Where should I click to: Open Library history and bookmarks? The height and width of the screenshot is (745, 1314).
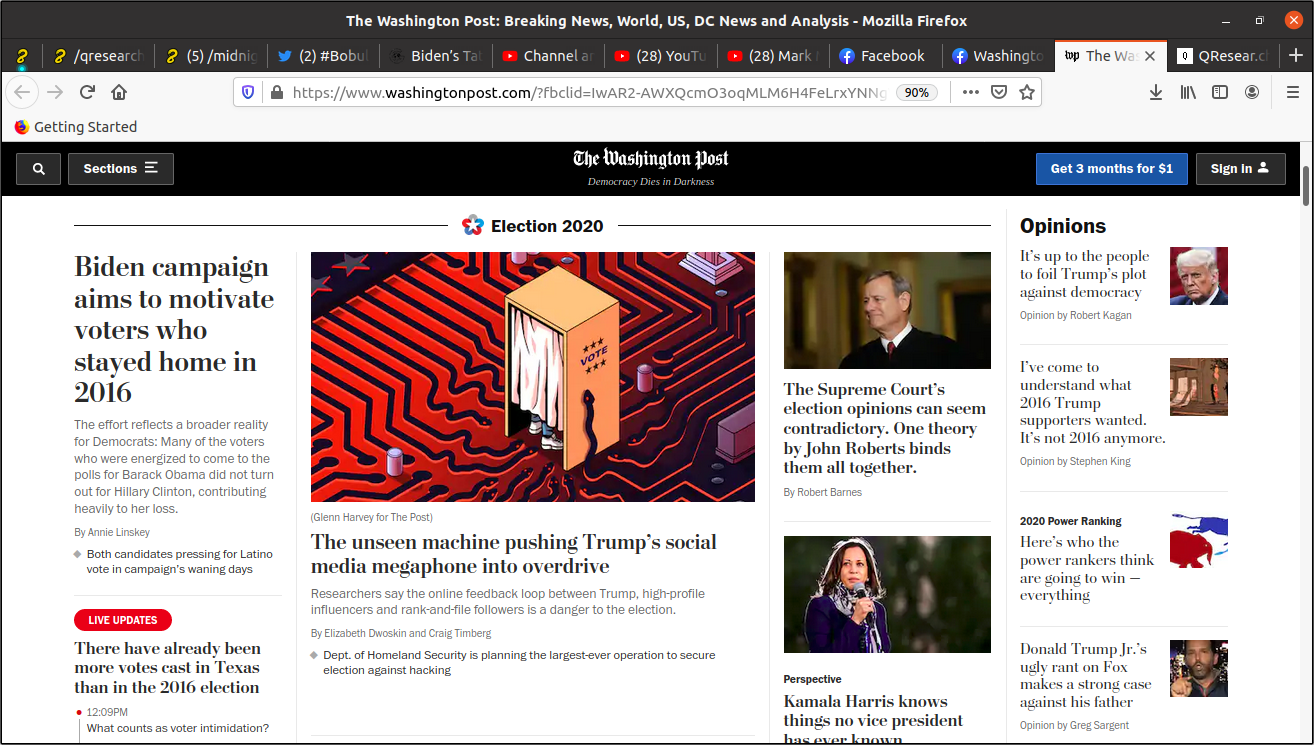(1188, 92)
